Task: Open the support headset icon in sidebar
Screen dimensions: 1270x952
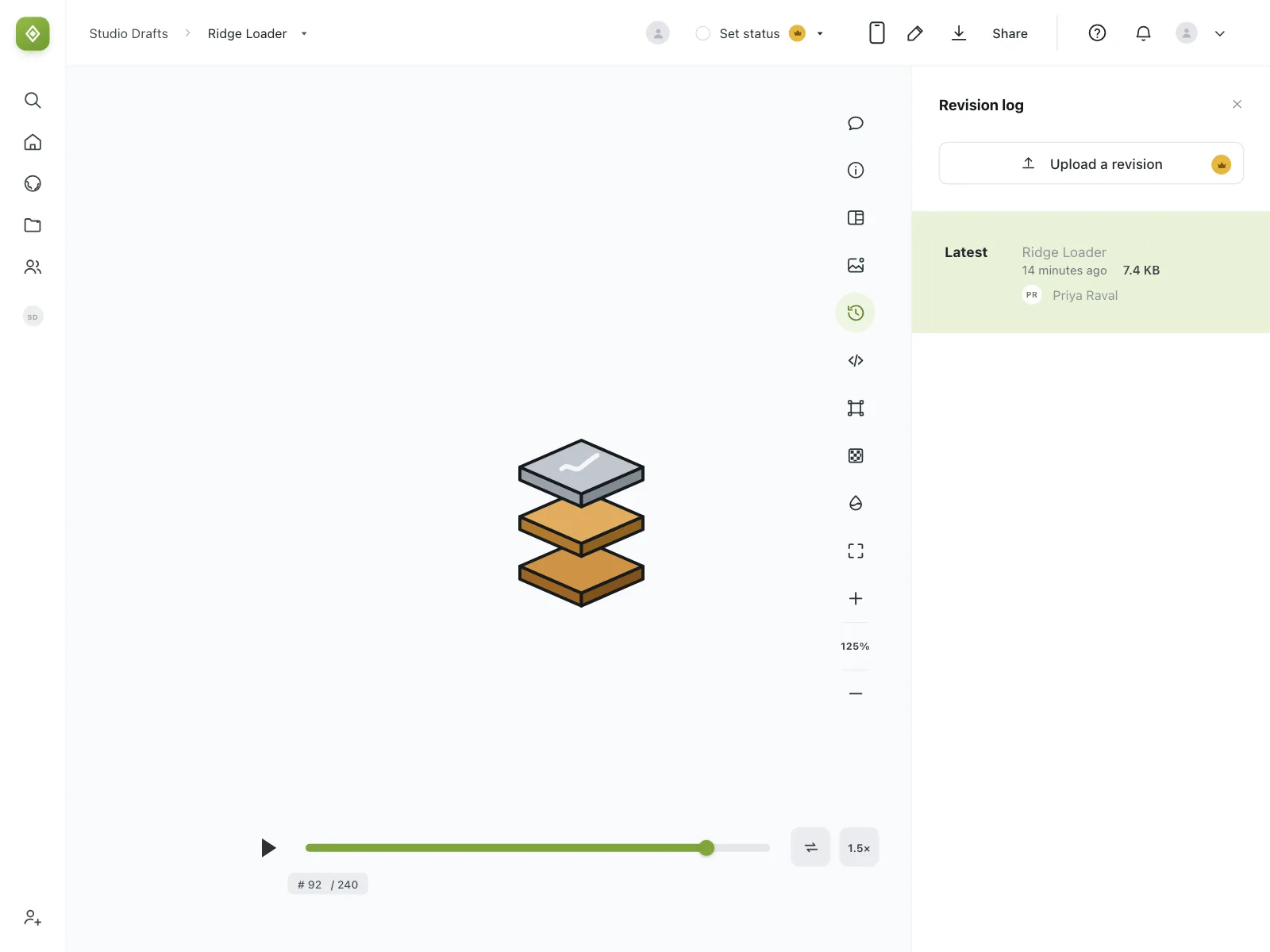Action: 33,183
